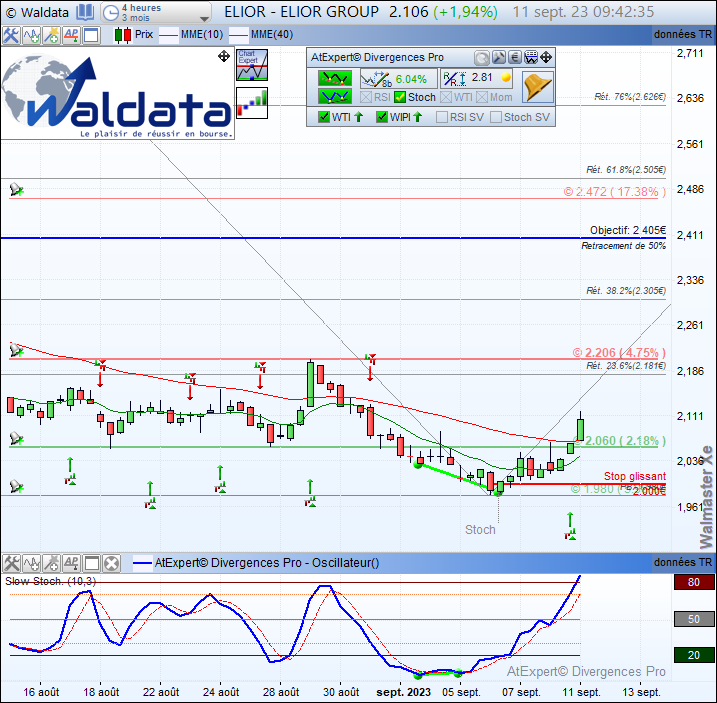The image size is (717, 703).
Task: Click the add indicator icon in the price toolbar
Action: click(x=32, y=35)
